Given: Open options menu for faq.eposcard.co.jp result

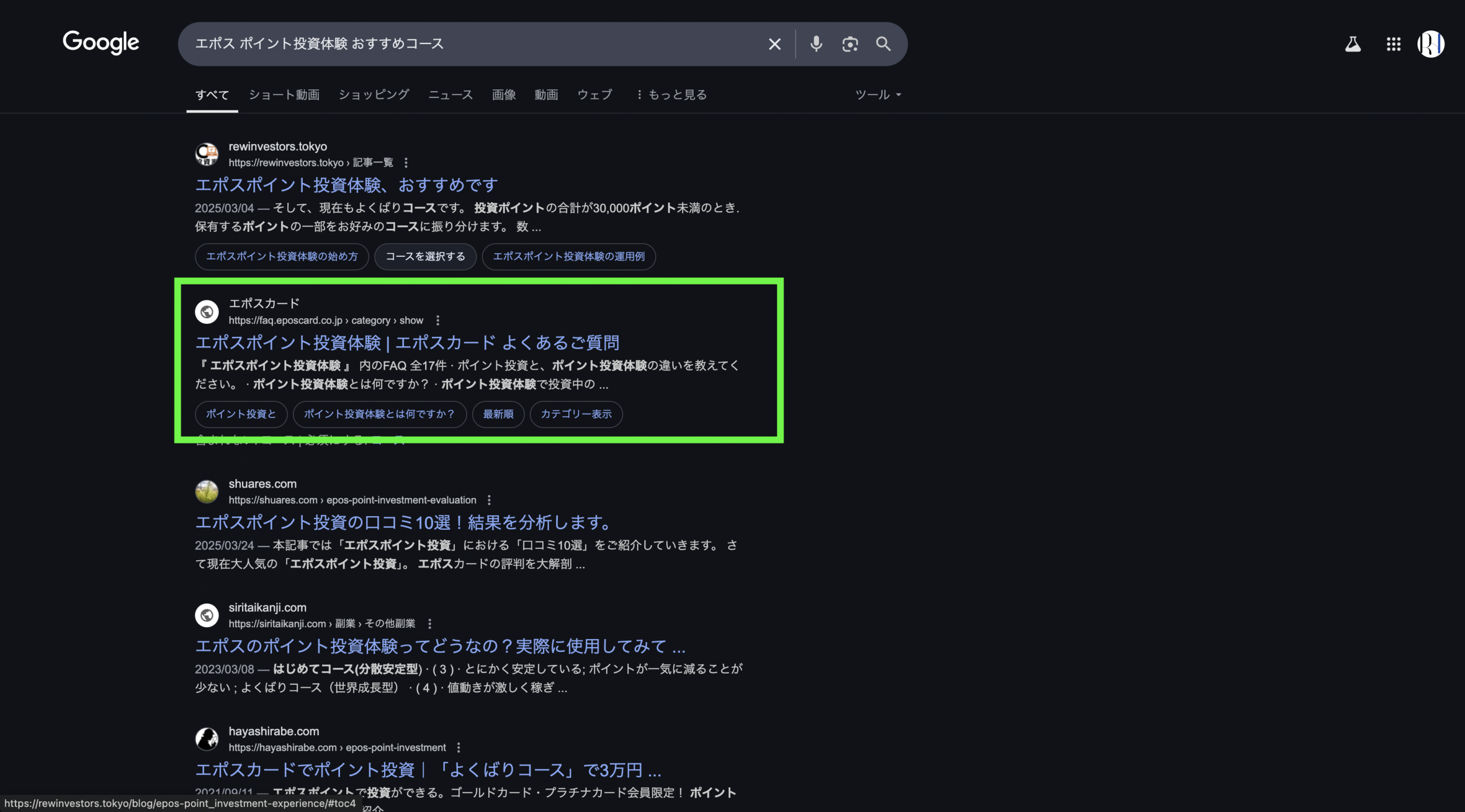Looking at the screenshot, I should (438, 320).
